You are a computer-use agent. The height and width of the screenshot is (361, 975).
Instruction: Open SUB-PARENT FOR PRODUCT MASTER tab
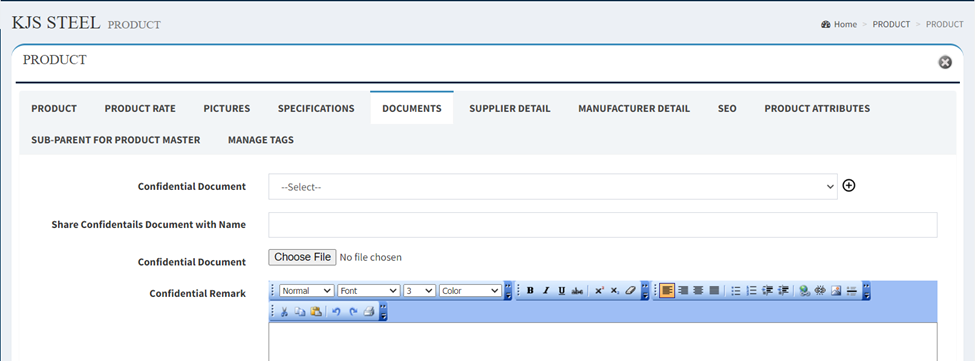(x=116, y=140)
